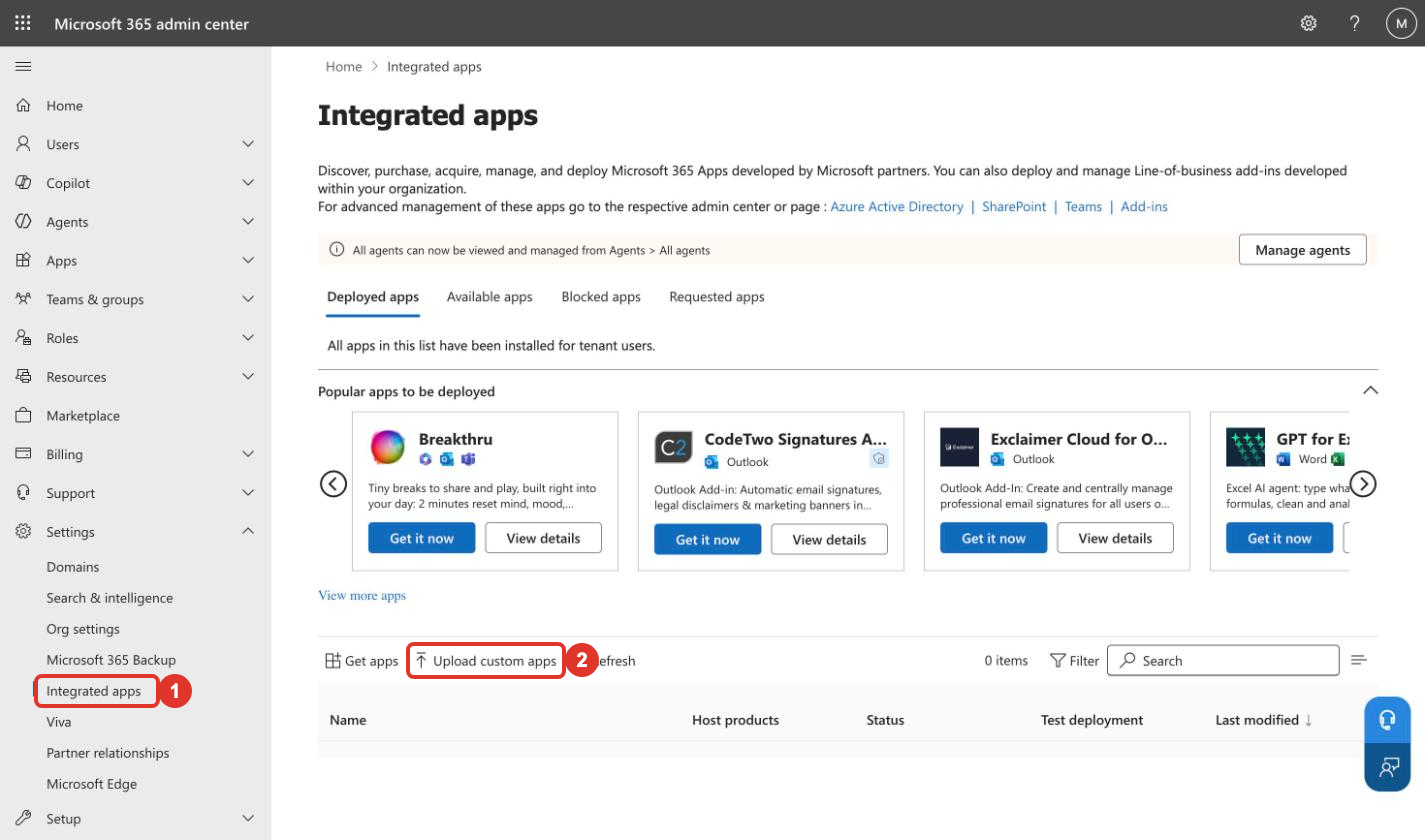
Task: Click the Agents sidebar icon
Action: (24, 222)
